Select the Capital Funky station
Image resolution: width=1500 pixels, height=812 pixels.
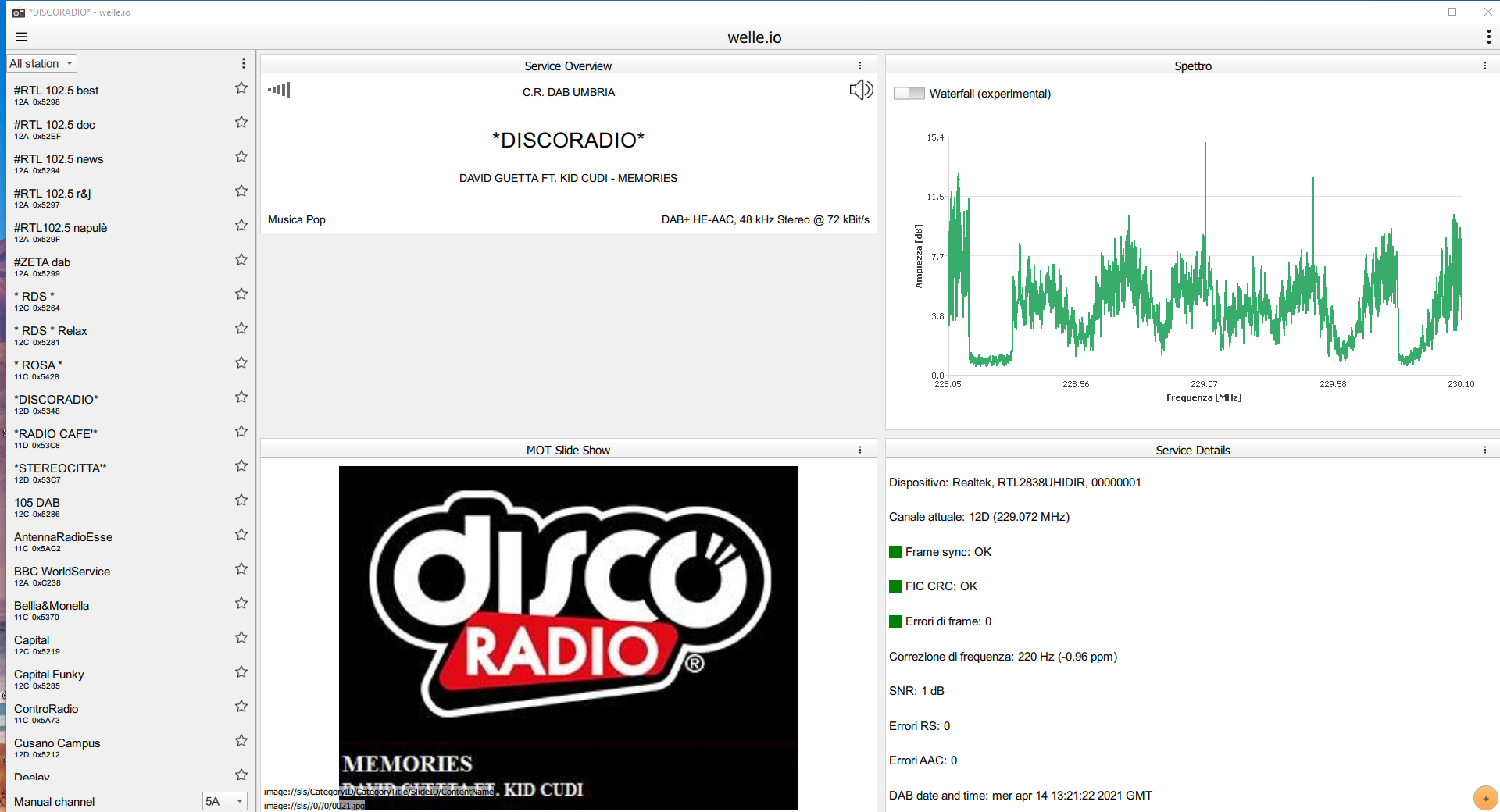coord(117,678)
